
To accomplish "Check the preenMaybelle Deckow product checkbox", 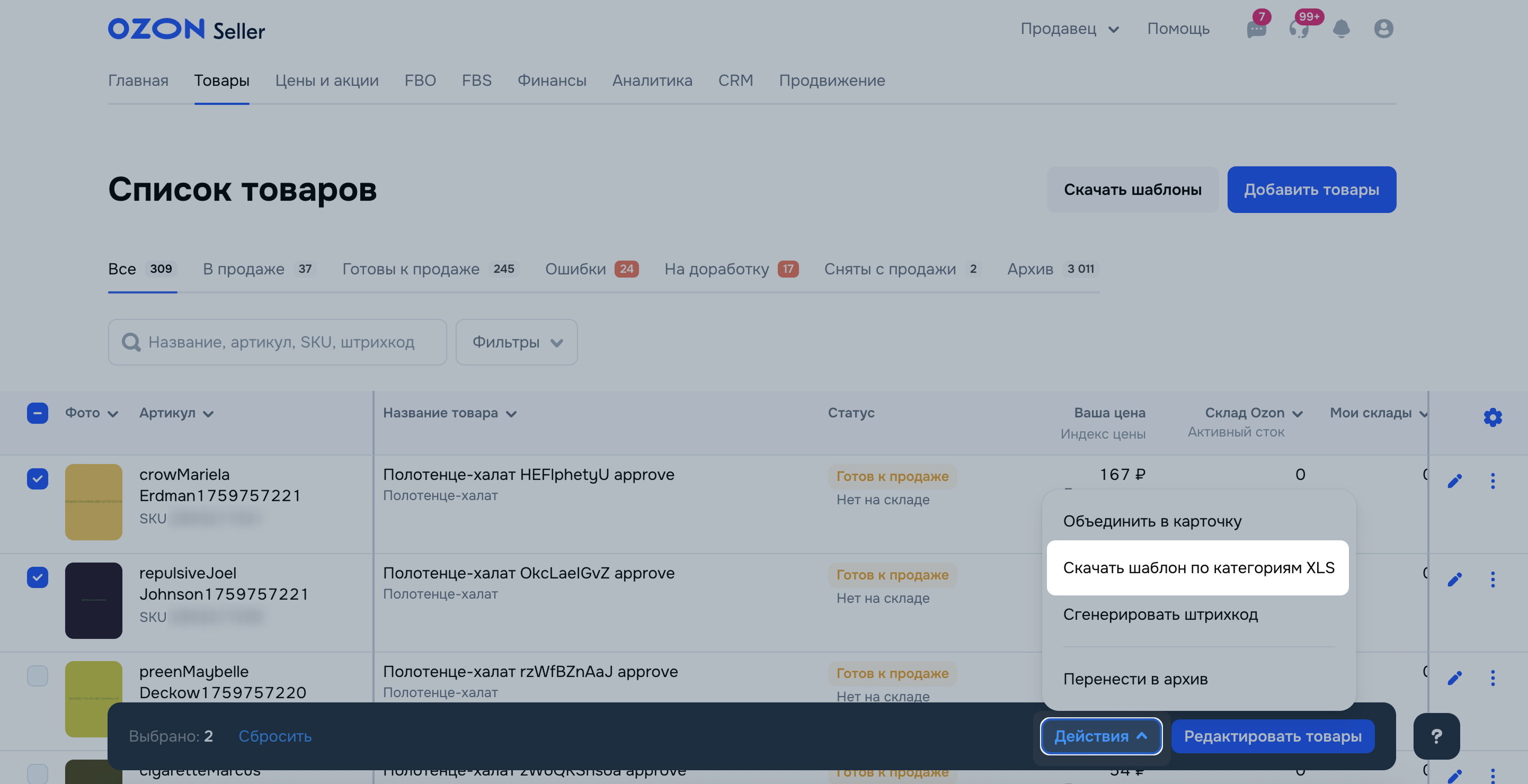I will point(38,675).
